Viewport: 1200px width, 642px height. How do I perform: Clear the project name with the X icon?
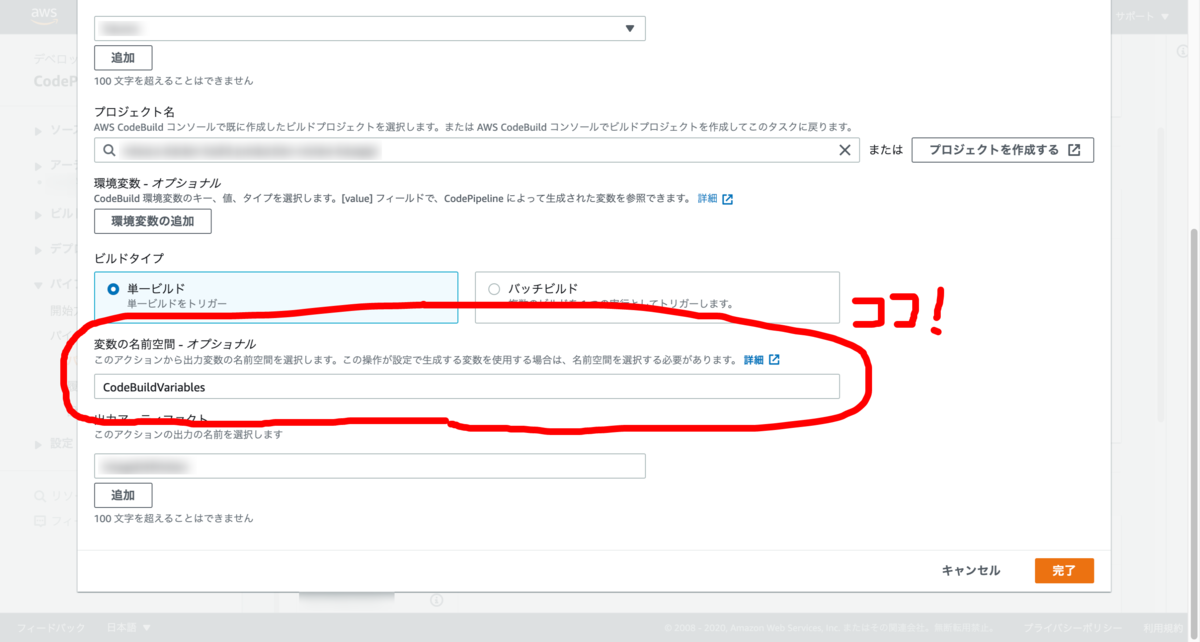coord(845,150)
